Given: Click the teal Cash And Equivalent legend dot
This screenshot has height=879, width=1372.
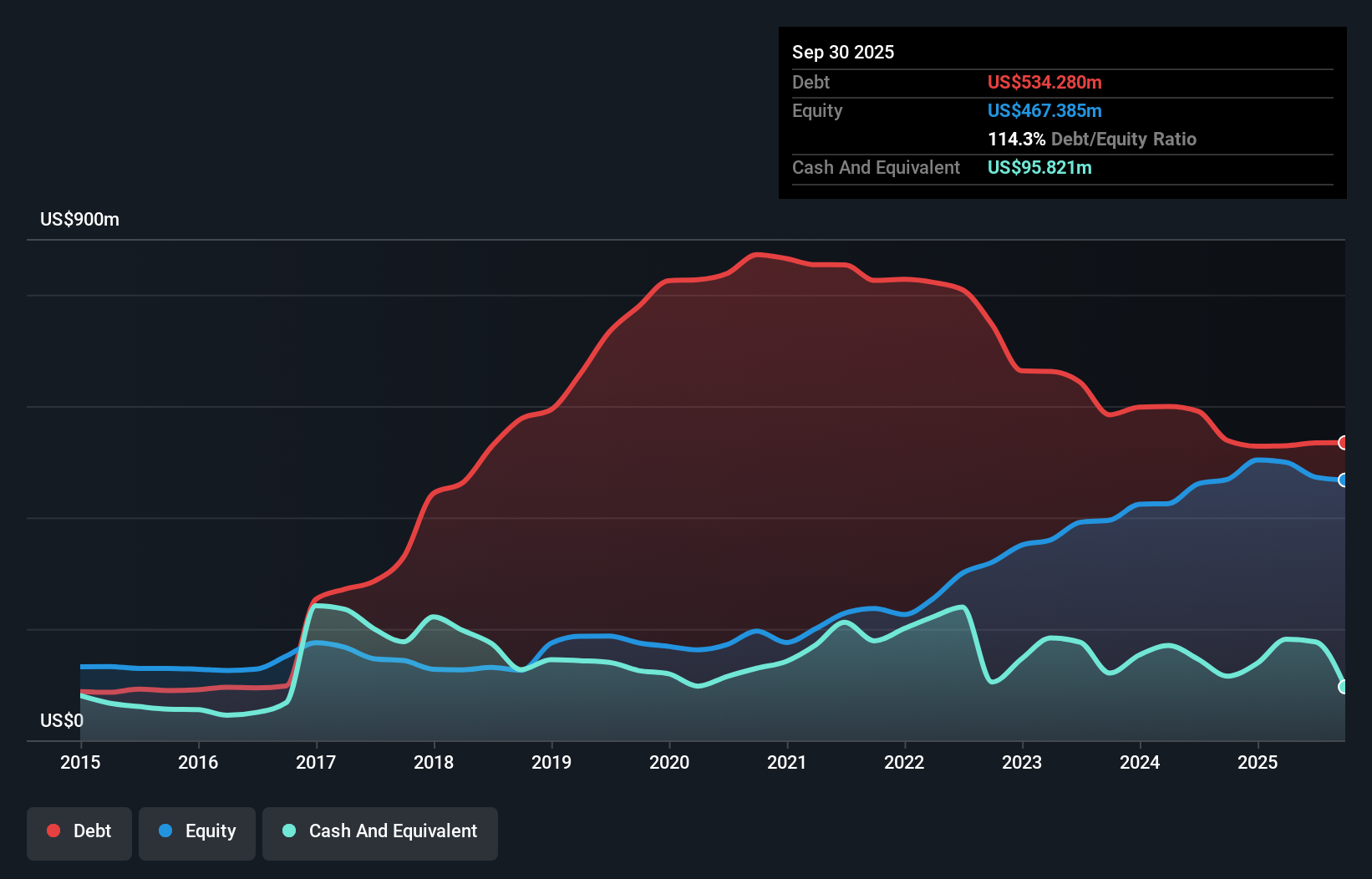Looking at the screenshot, I should tap(289, 831).
